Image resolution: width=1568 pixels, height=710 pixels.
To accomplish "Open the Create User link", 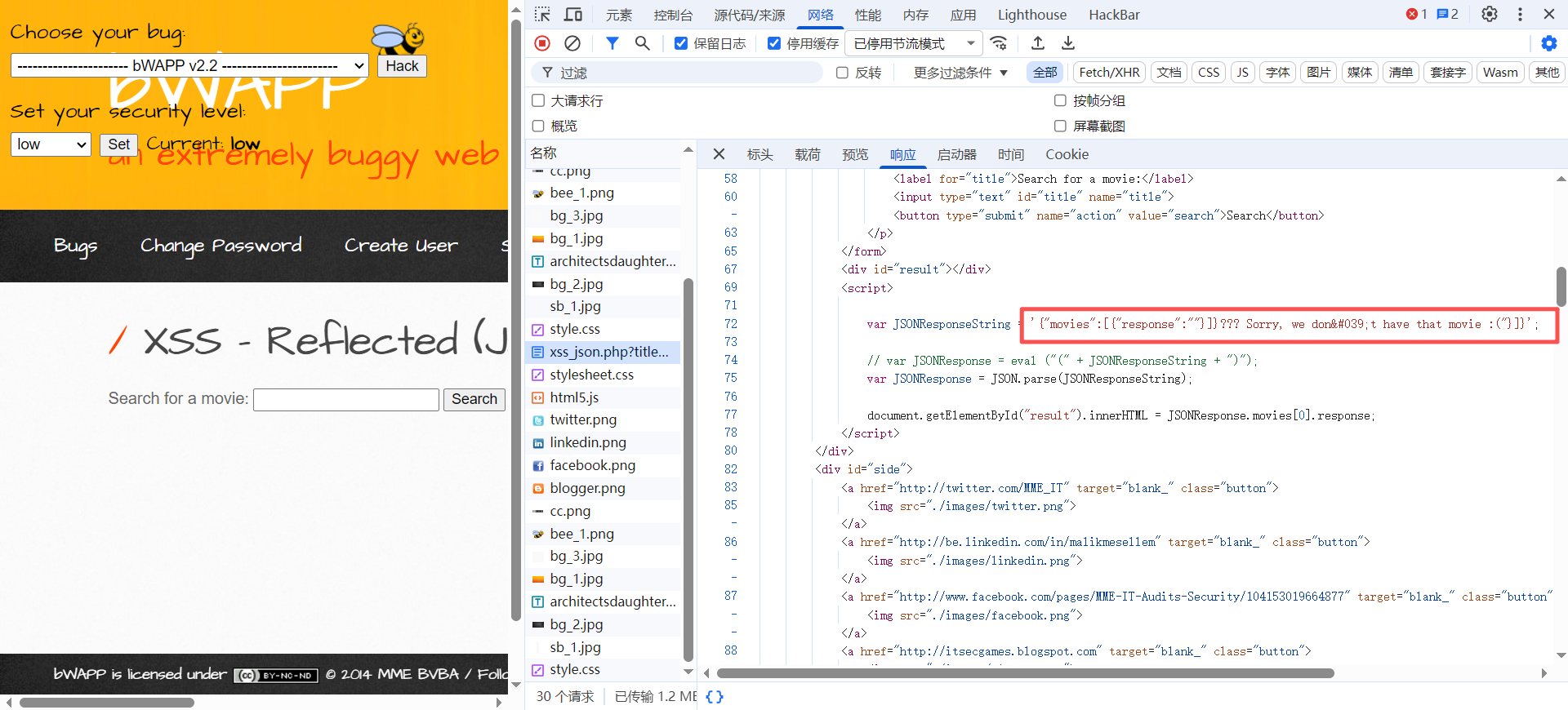I will pos(401,246).
